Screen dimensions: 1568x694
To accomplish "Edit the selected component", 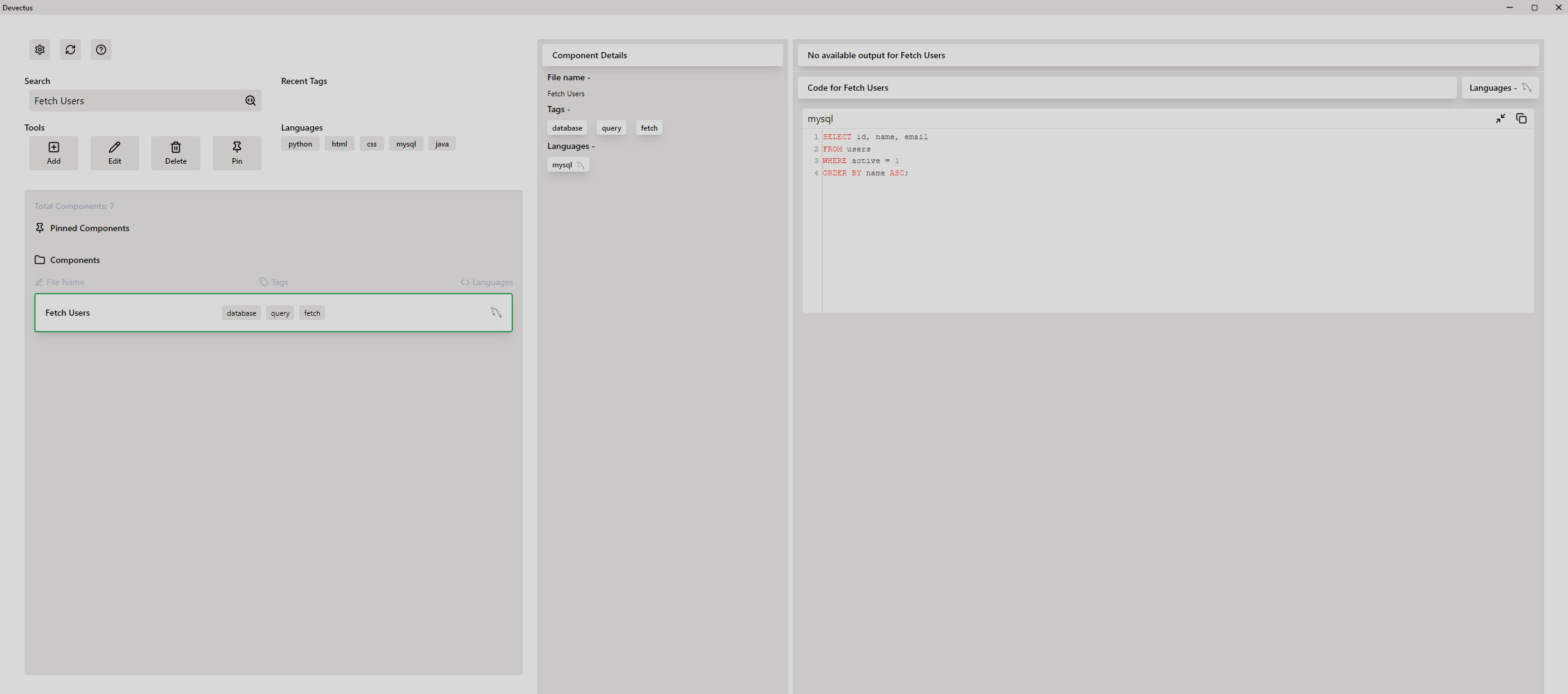I will coord(115,153).
